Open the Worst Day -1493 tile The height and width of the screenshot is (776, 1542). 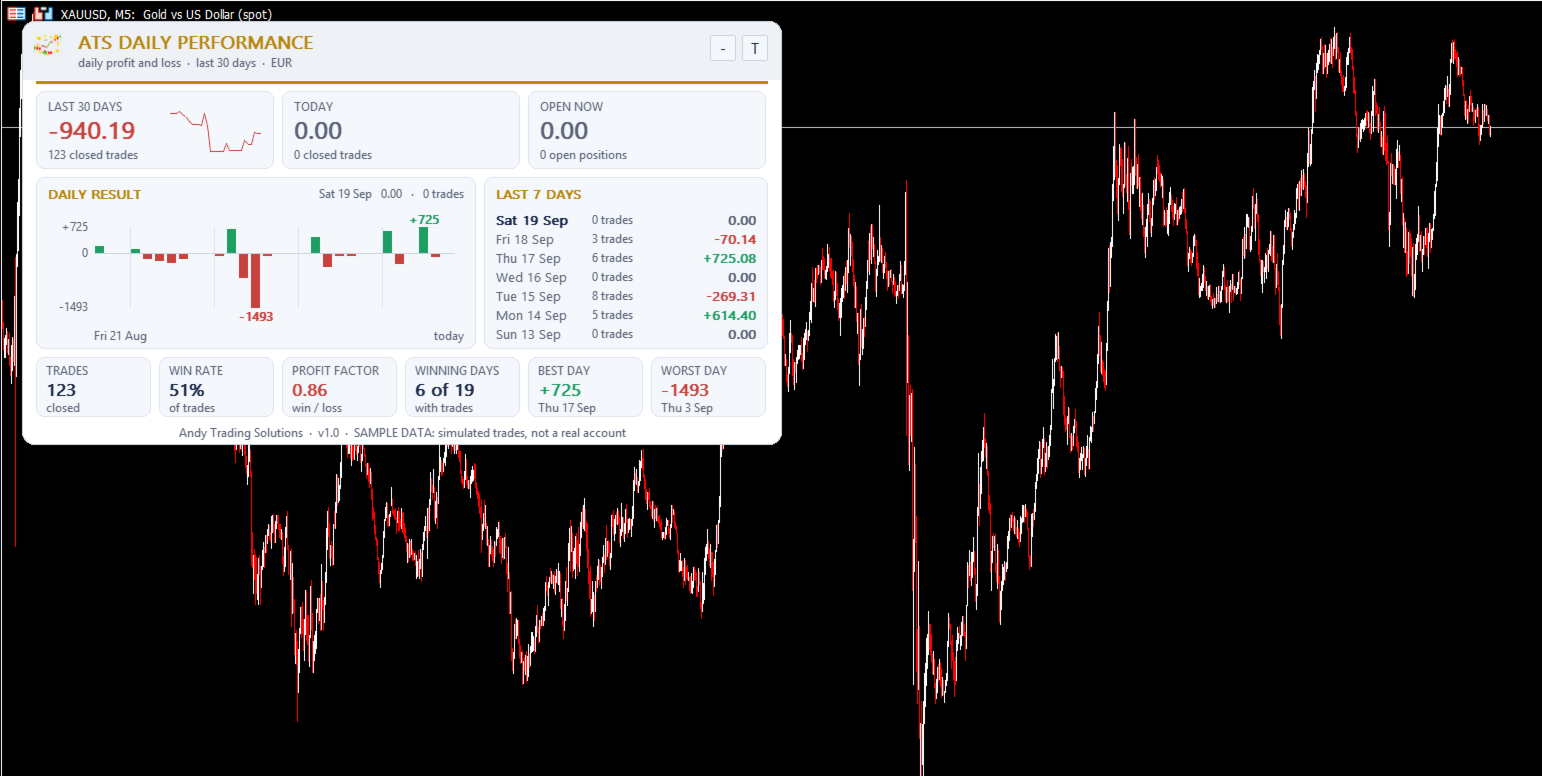tap(708, 387)
